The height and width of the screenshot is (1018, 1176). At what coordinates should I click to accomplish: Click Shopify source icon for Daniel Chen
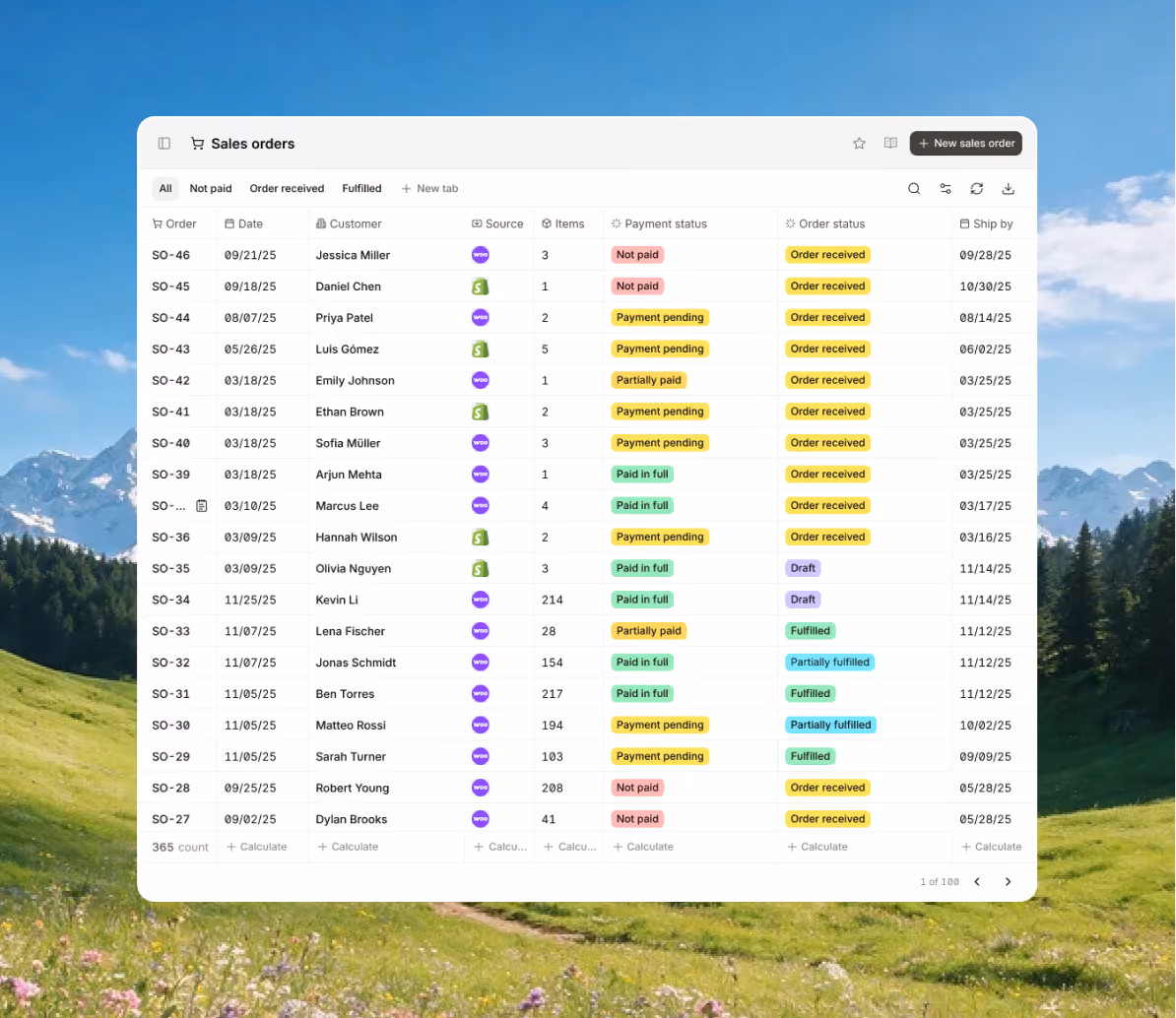click(x=481, y=286)
